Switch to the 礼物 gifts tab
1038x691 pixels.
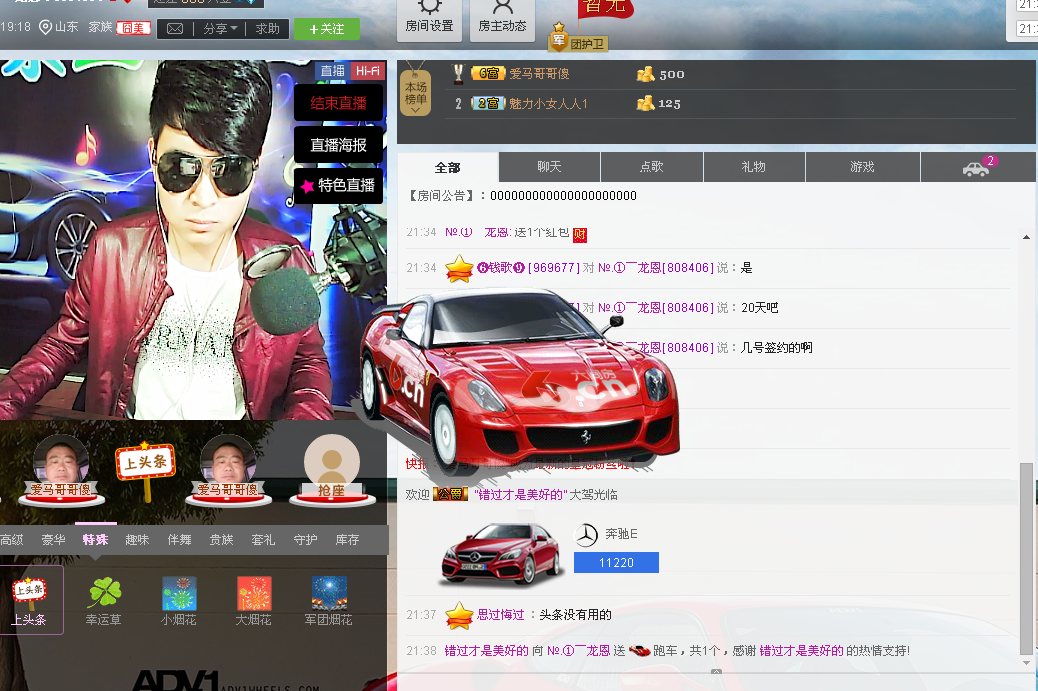pyautogui.click(x=754, y=167)
